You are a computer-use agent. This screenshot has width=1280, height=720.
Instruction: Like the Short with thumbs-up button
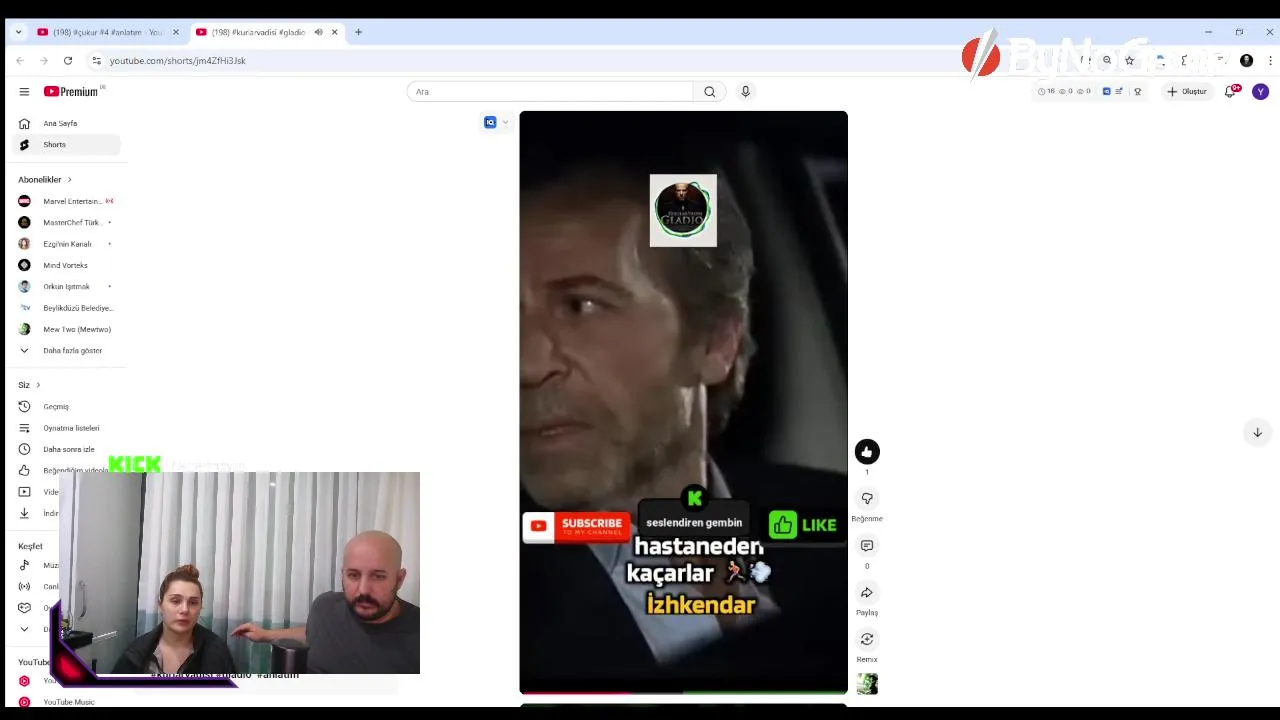click(x=867, y=452)
